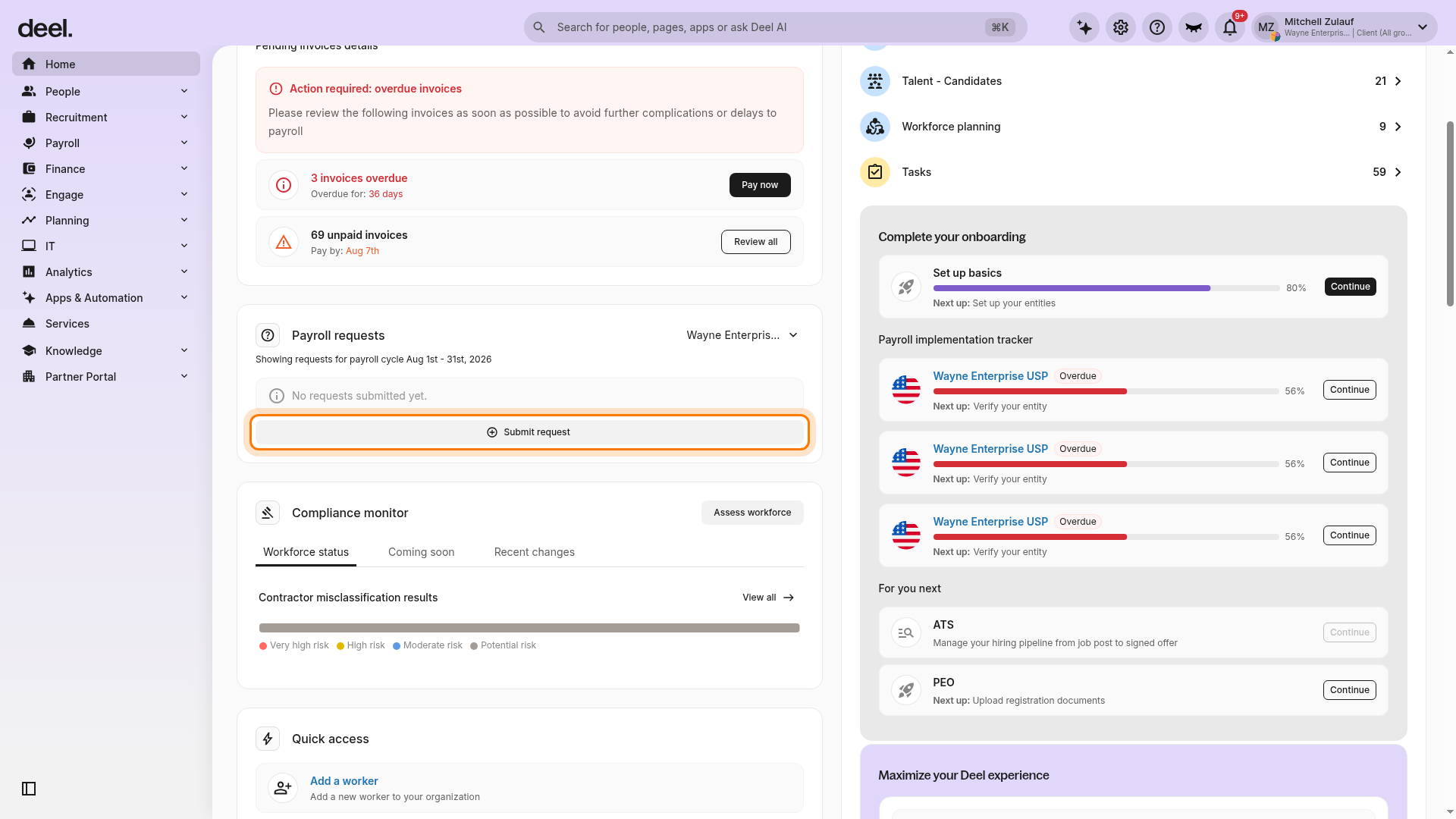
Task: Click the Recruitment briefcase icon
Action: (x=29, y=117)
